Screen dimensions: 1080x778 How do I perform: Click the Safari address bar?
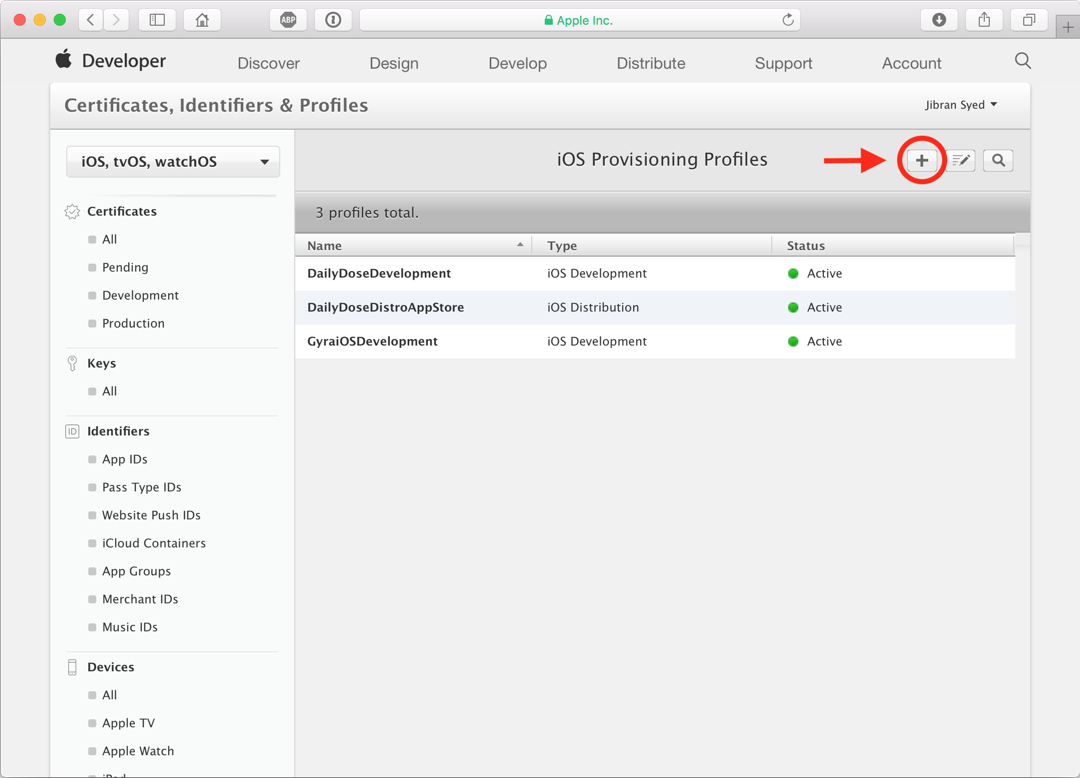(582, 20)
